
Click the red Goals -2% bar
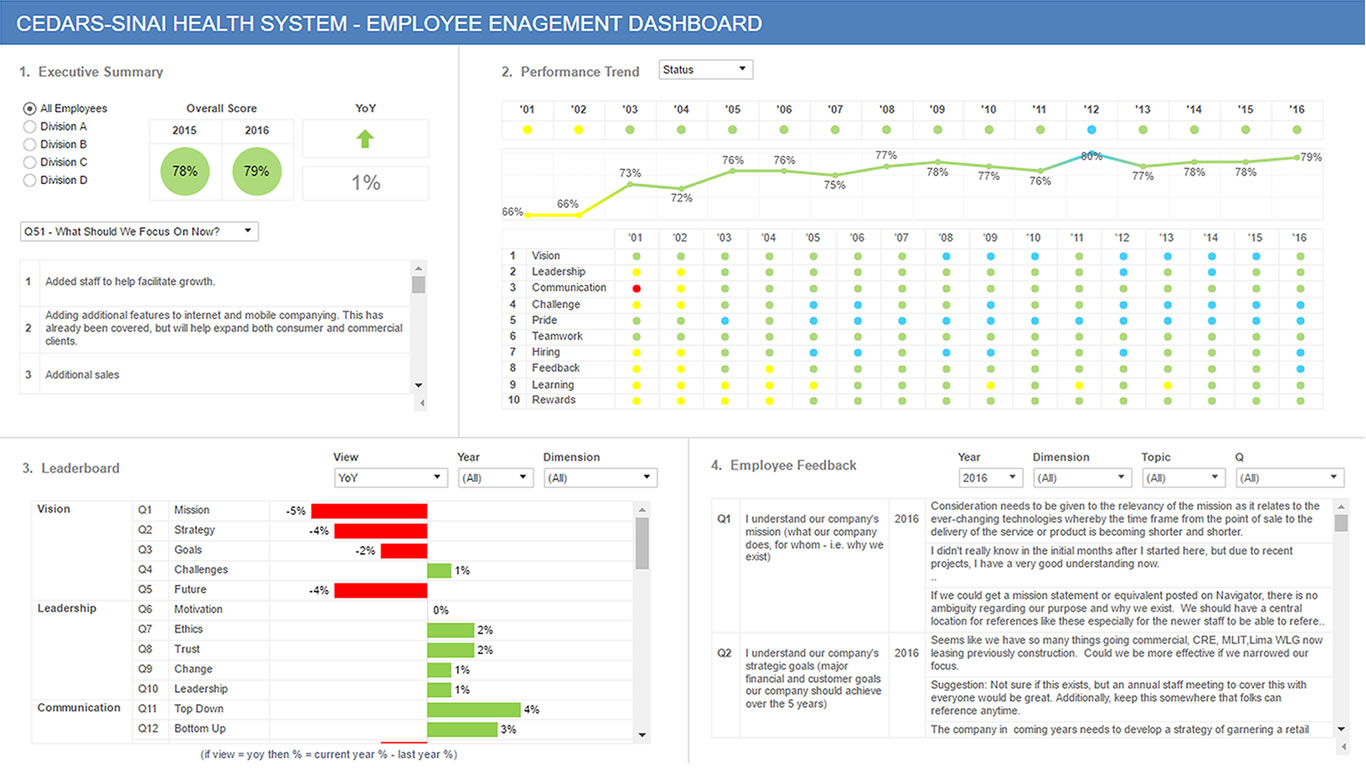(x=404, y=550)
